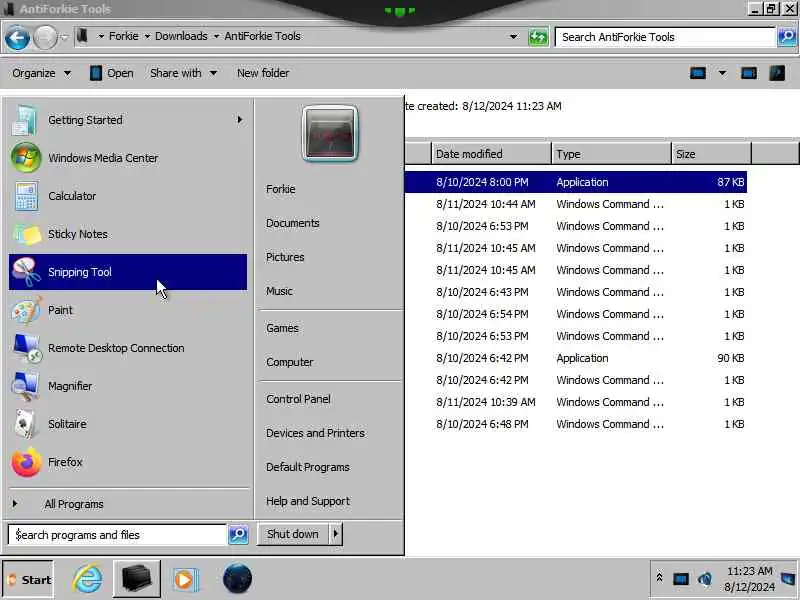The width and height of the screenshot is (800, 600).
Task: Open the Shut down options arrow
Action: pos(336,534)
